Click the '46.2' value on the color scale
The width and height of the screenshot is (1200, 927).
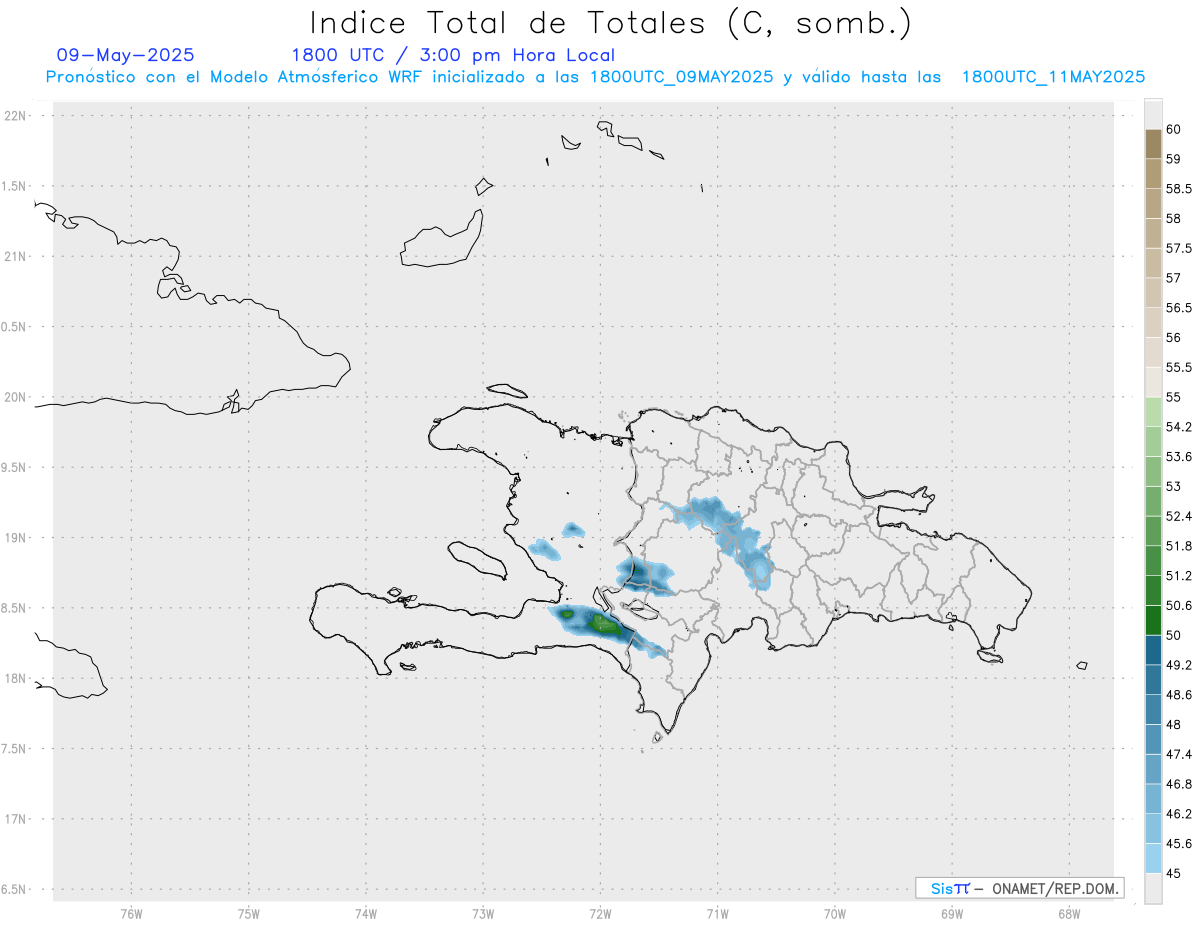pyautogui.click(x=1178, y=813)
